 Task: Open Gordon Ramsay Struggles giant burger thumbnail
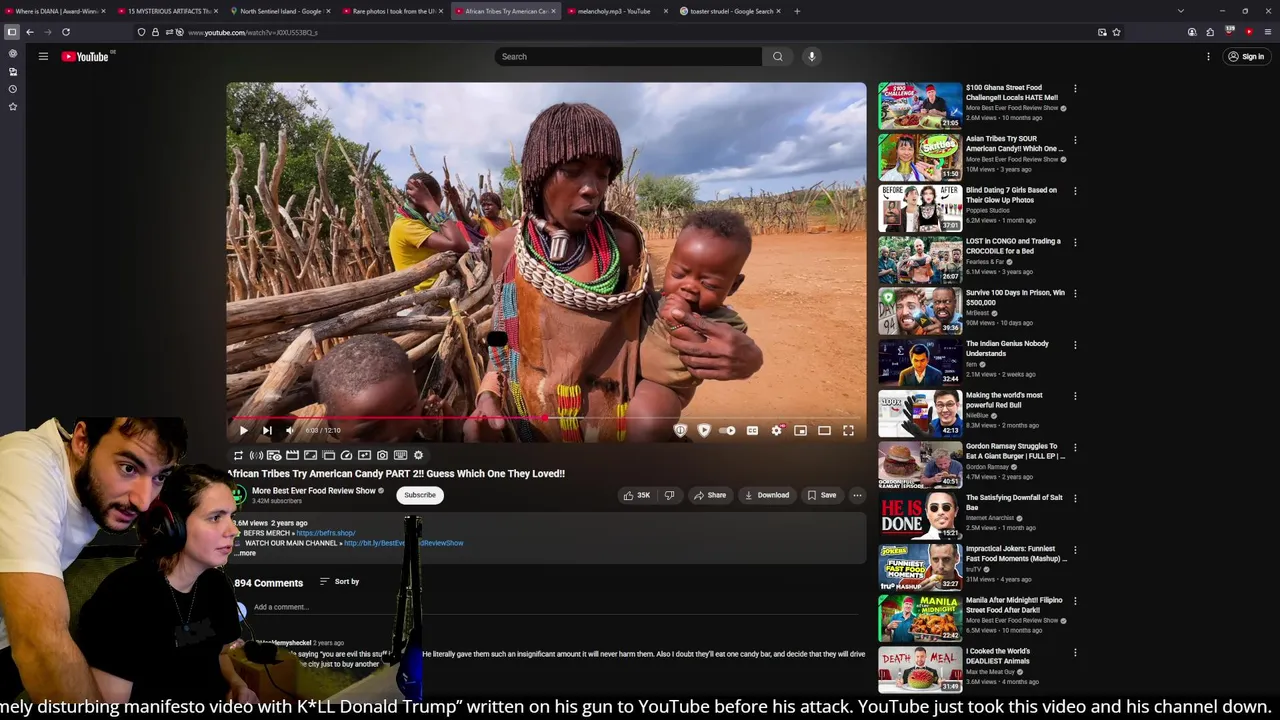point(920,464)
